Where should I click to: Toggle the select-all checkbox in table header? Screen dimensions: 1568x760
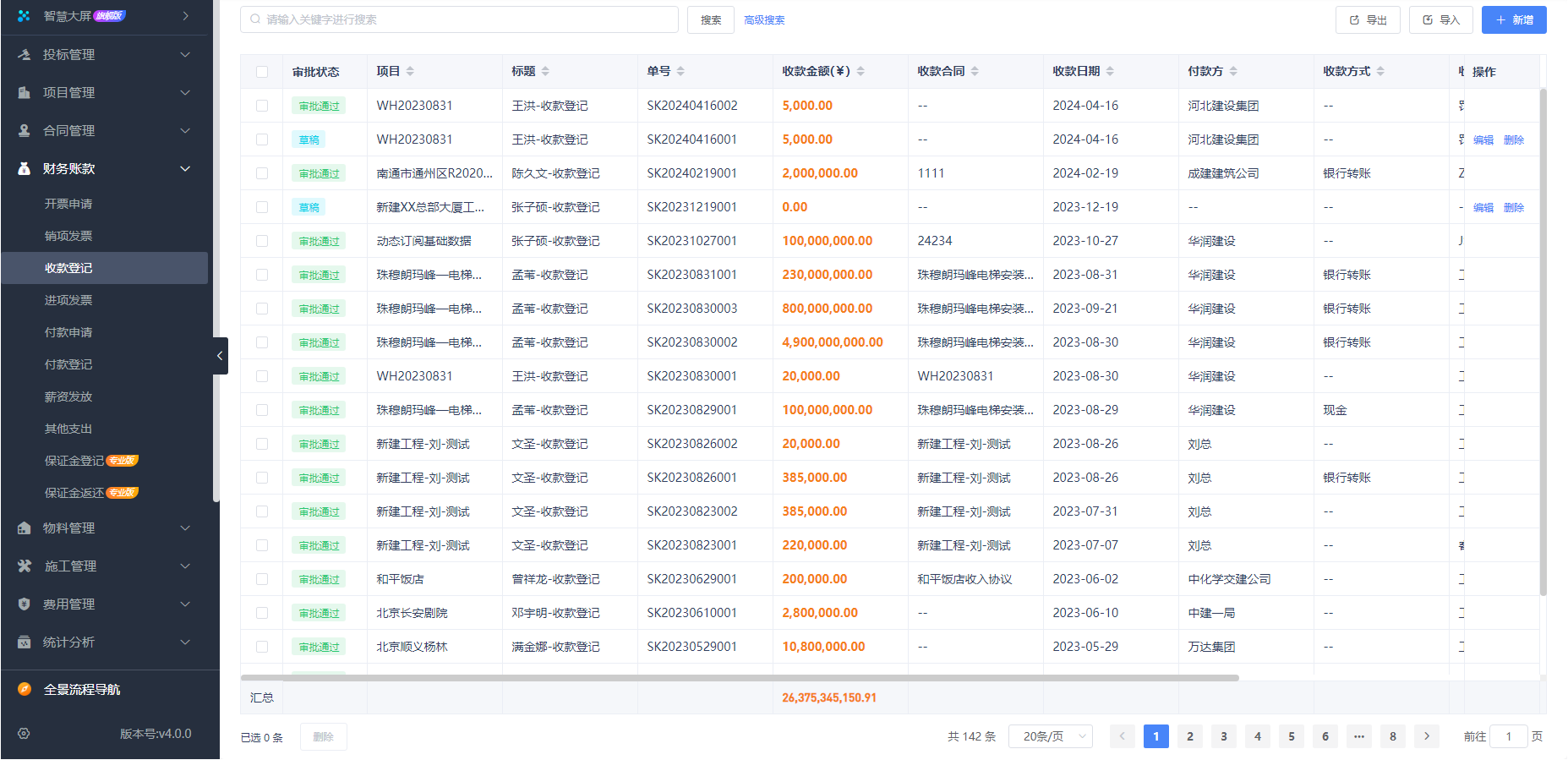262,72
